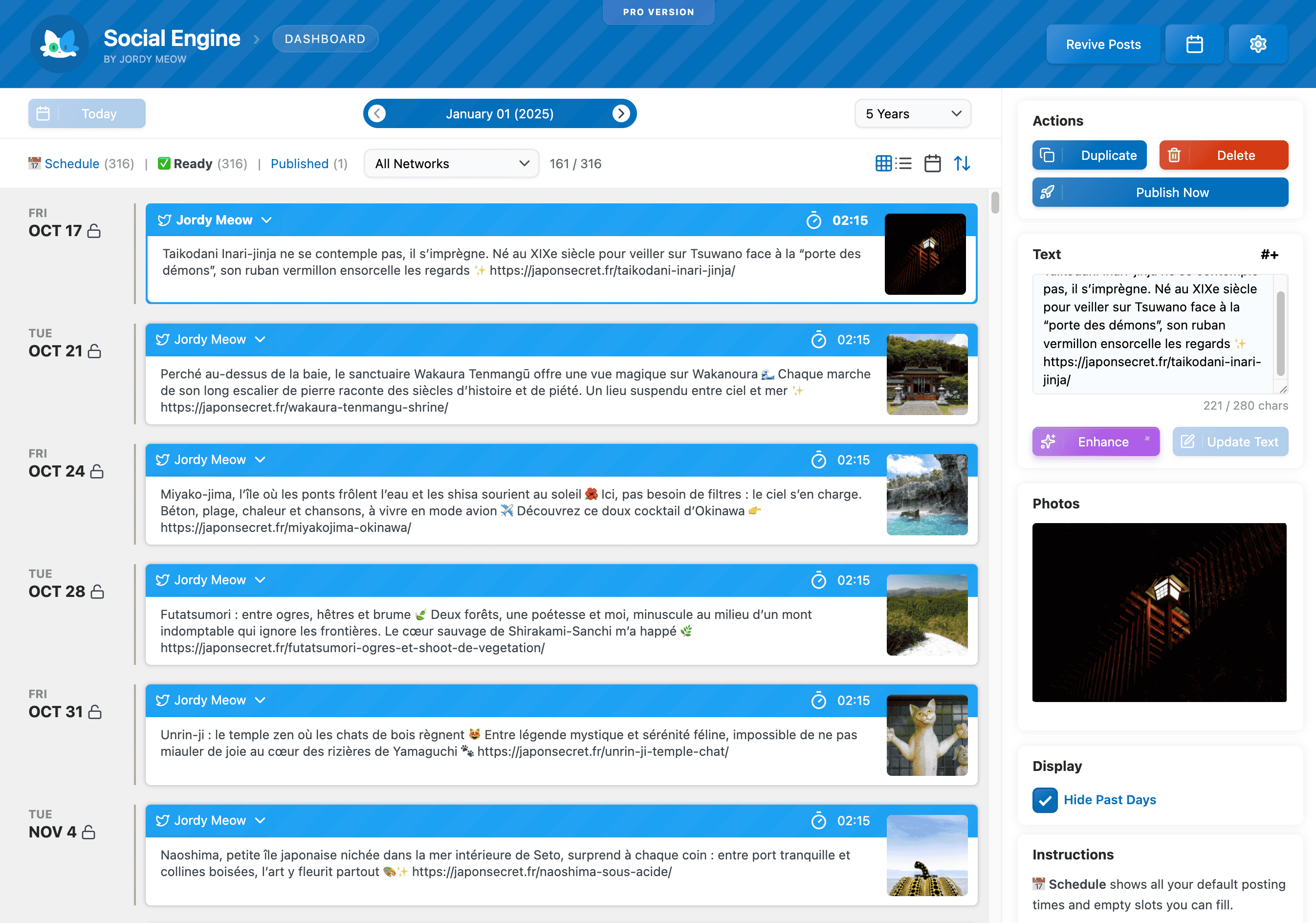Switch to list view layout
The width and height of the screenshot is (1316, 923).
904,163
